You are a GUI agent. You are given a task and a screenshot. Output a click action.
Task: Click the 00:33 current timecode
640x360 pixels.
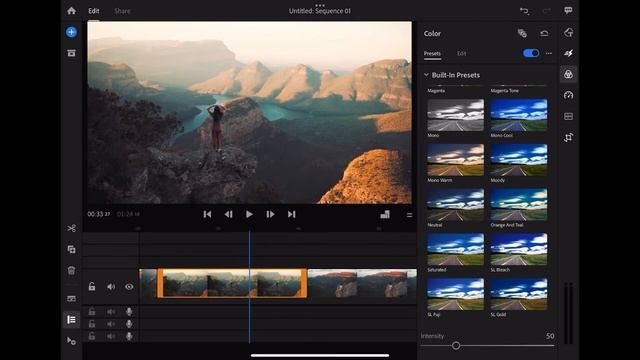98,214
